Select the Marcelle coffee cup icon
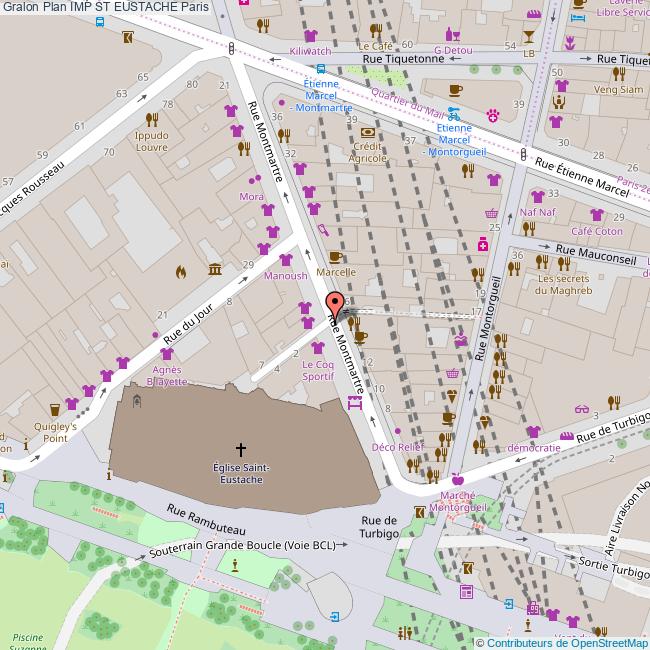 coord(336,257)
